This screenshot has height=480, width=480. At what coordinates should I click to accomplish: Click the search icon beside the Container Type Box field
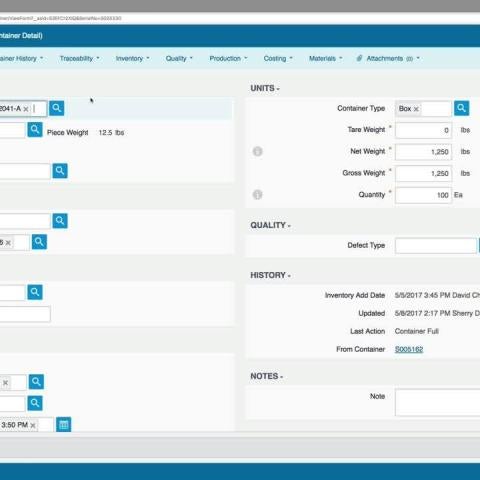(462, 108)
